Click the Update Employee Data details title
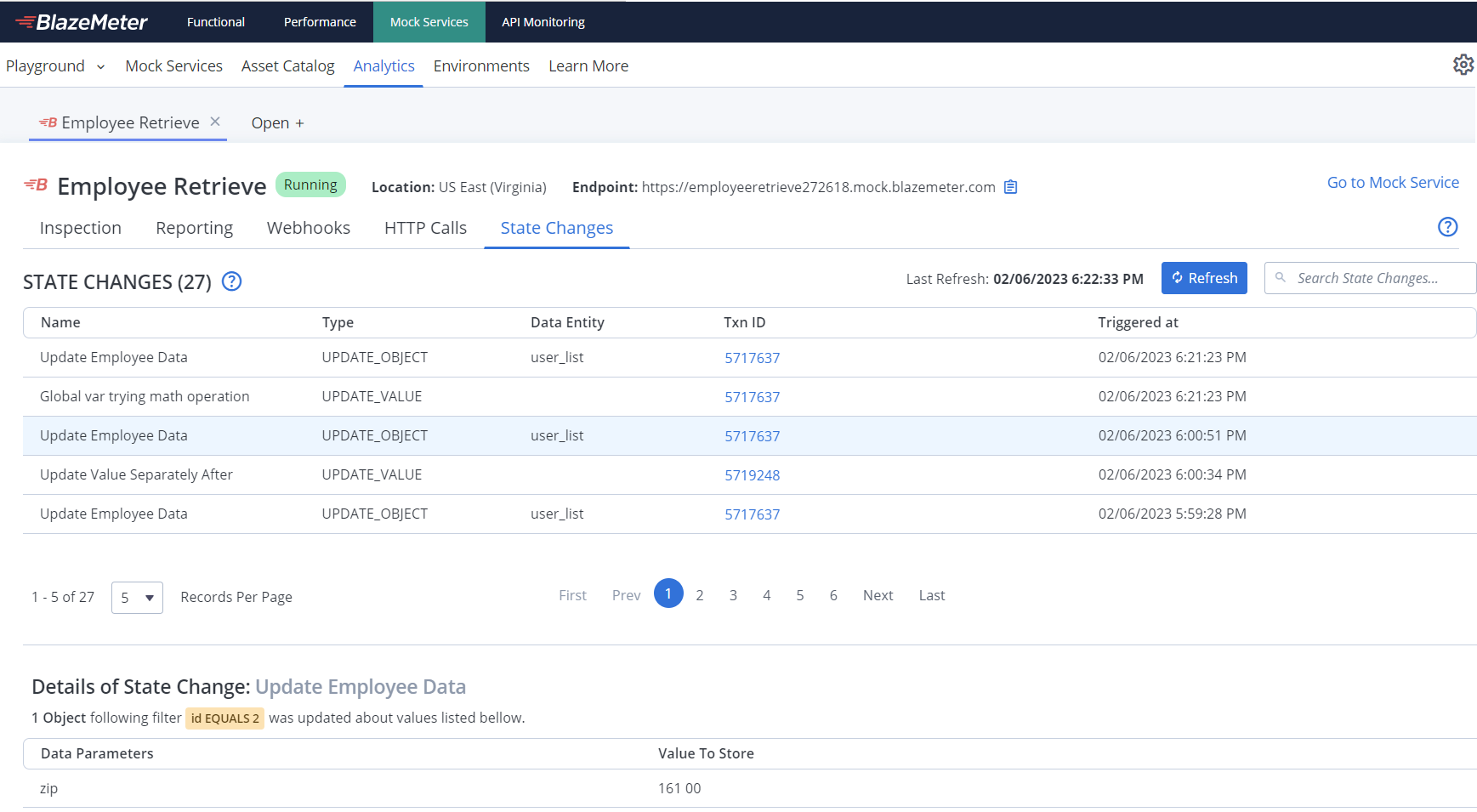The image size is (1477, 812). [x=361, y=687]
